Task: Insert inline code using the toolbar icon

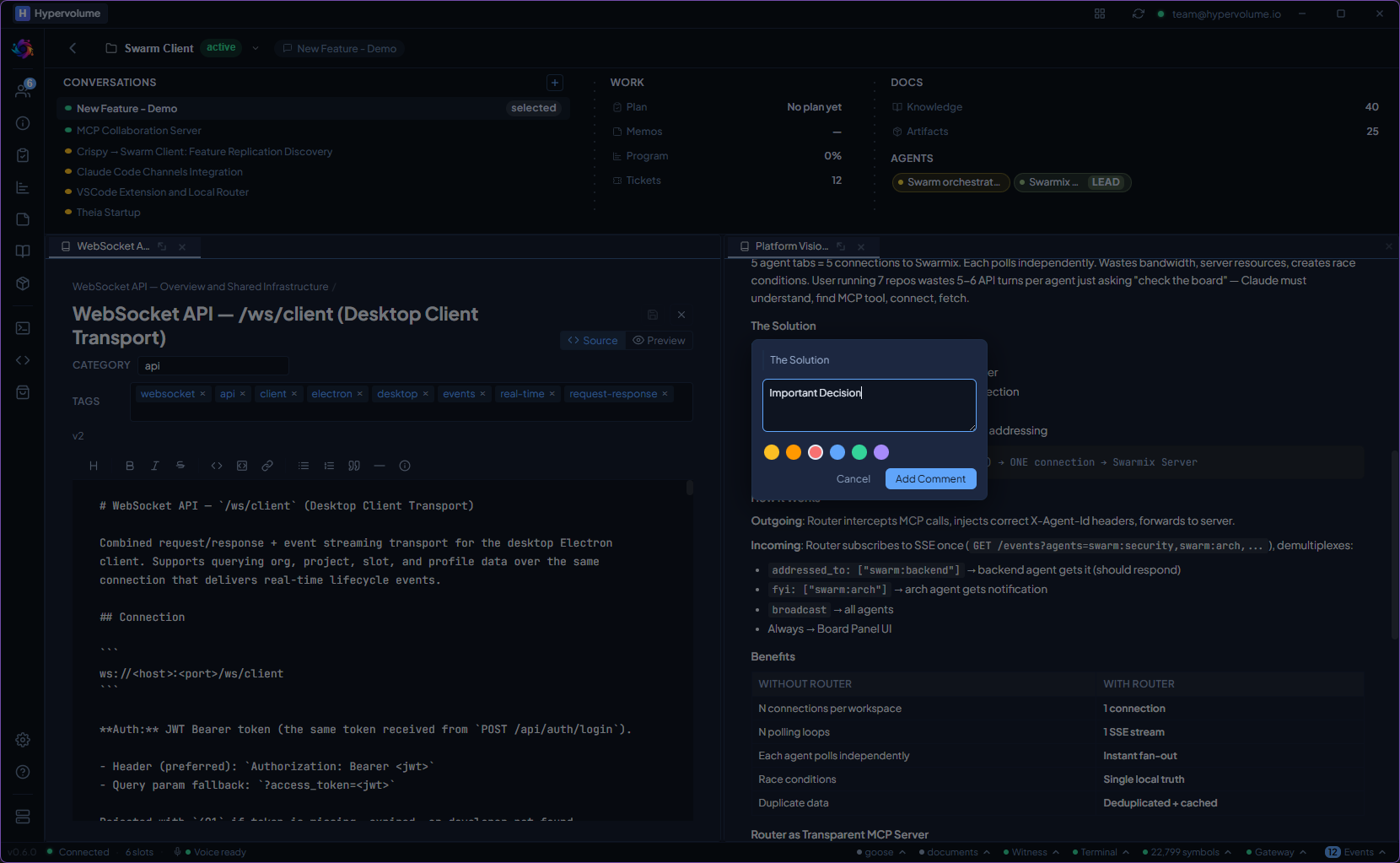Action: tap(217, 466)
